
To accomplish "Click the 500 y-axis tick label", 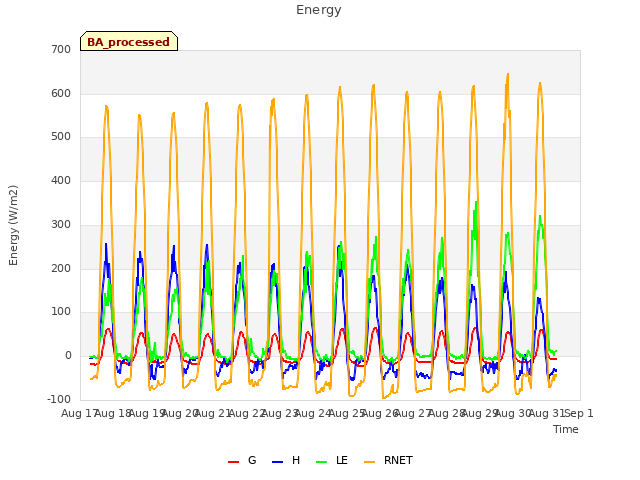I will [61, 137].
